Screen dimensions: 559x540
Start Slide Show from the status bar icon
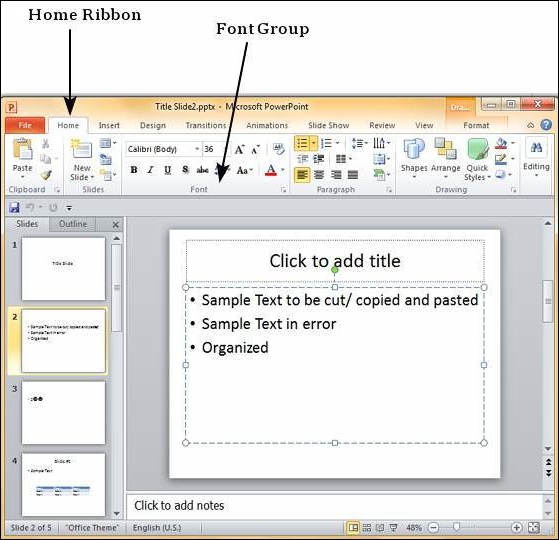[x=394, y=528]
